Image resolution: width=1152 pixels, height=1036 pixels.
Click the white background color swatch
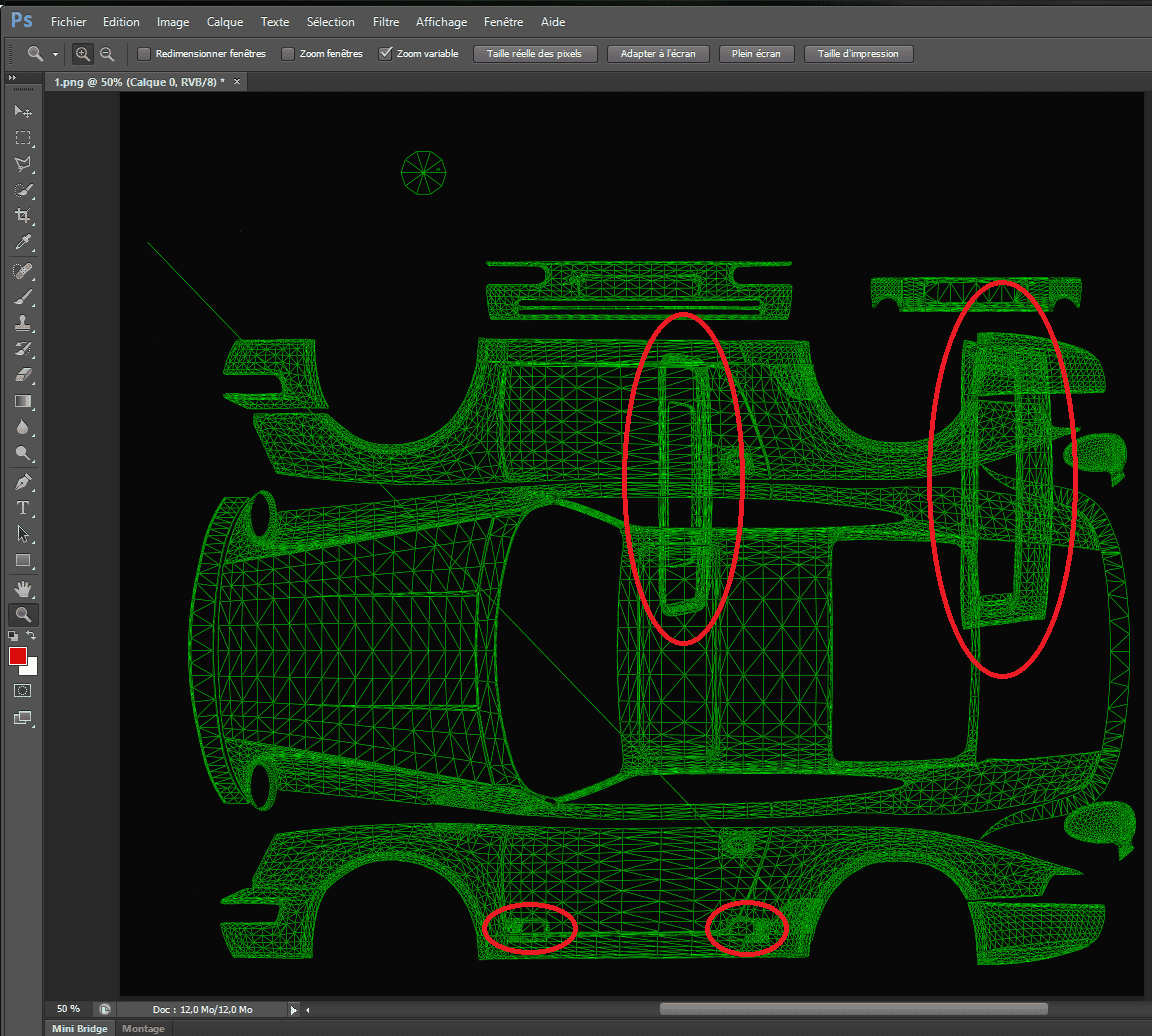coord(30,667)
